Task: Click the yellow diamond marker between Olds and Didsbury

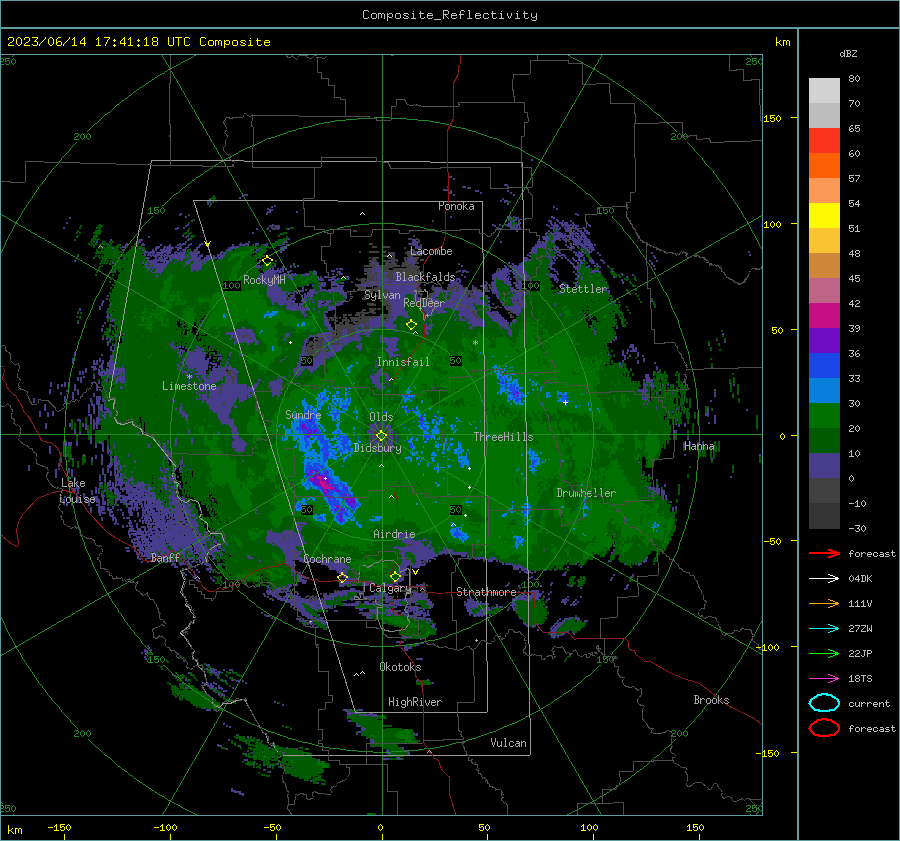Action: click(381, 436)
